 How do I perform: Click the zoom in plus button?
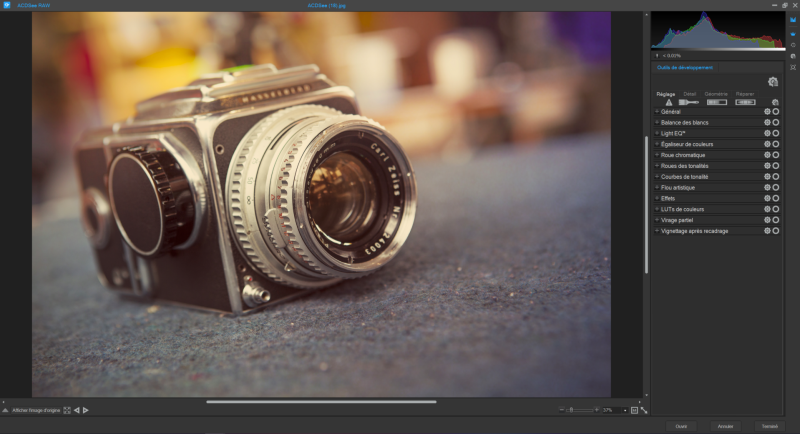coord(596,410)
